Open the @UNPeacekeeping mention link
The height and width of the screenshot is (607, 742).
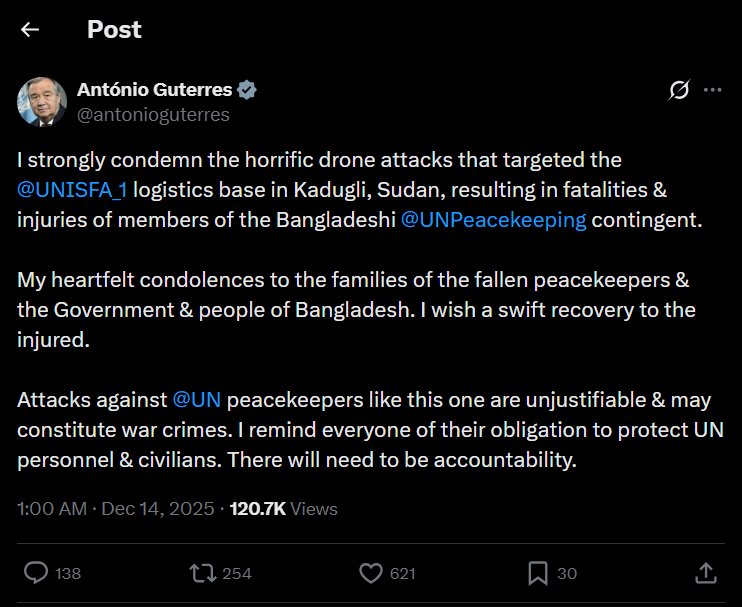click(x=493, y=219)
